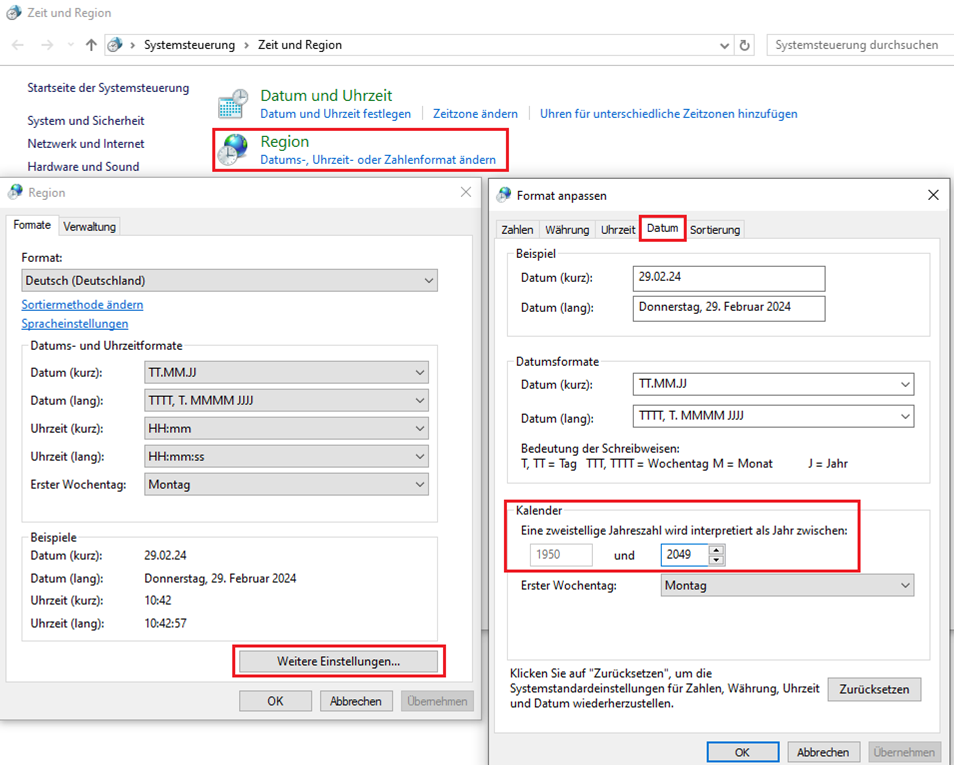
Task: Click the Systemsteuerung durchsuchen search field
Action: click(x=857, y=45)
